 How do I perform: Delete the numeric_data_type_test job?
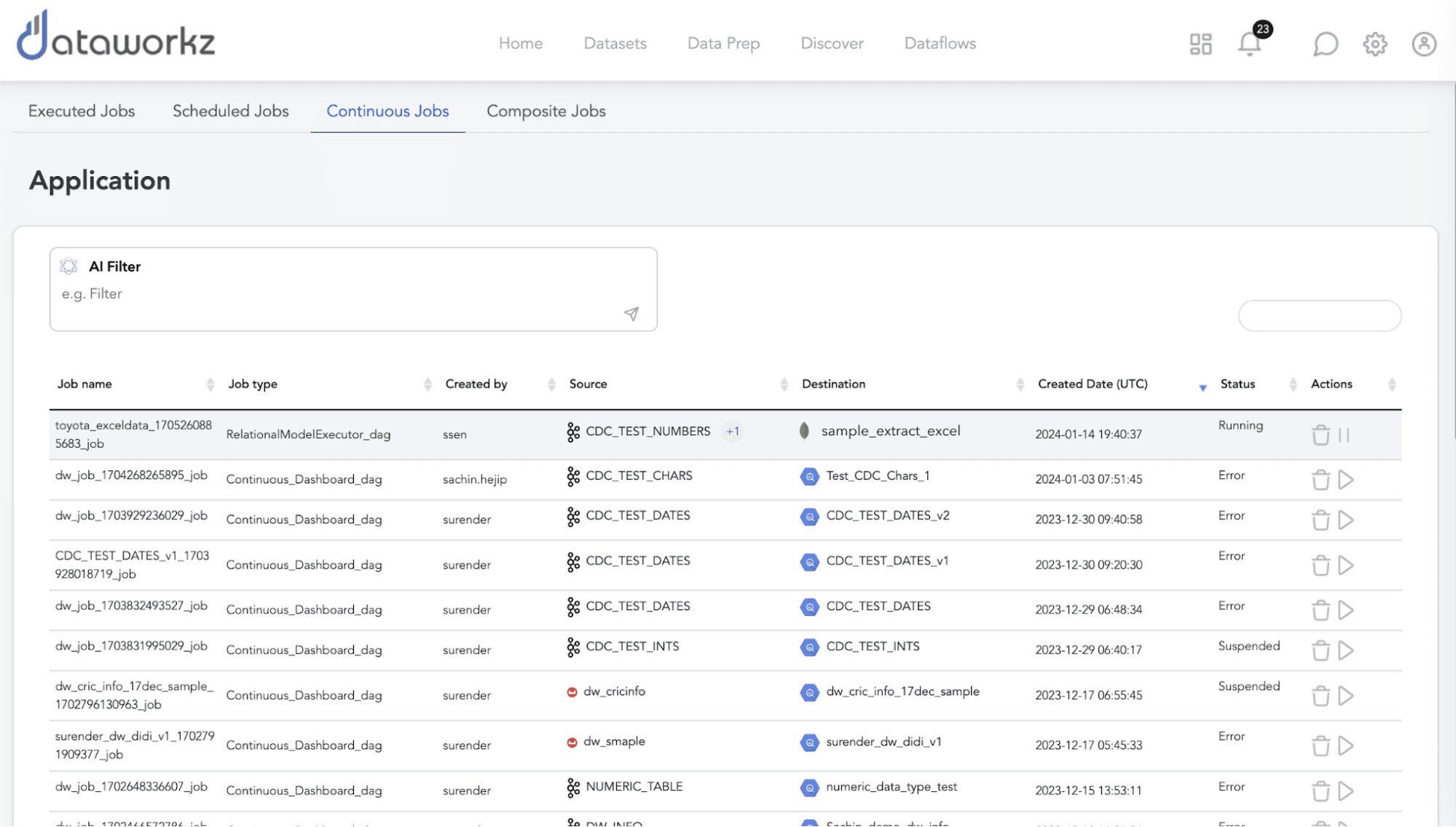tap(1321, 791)
